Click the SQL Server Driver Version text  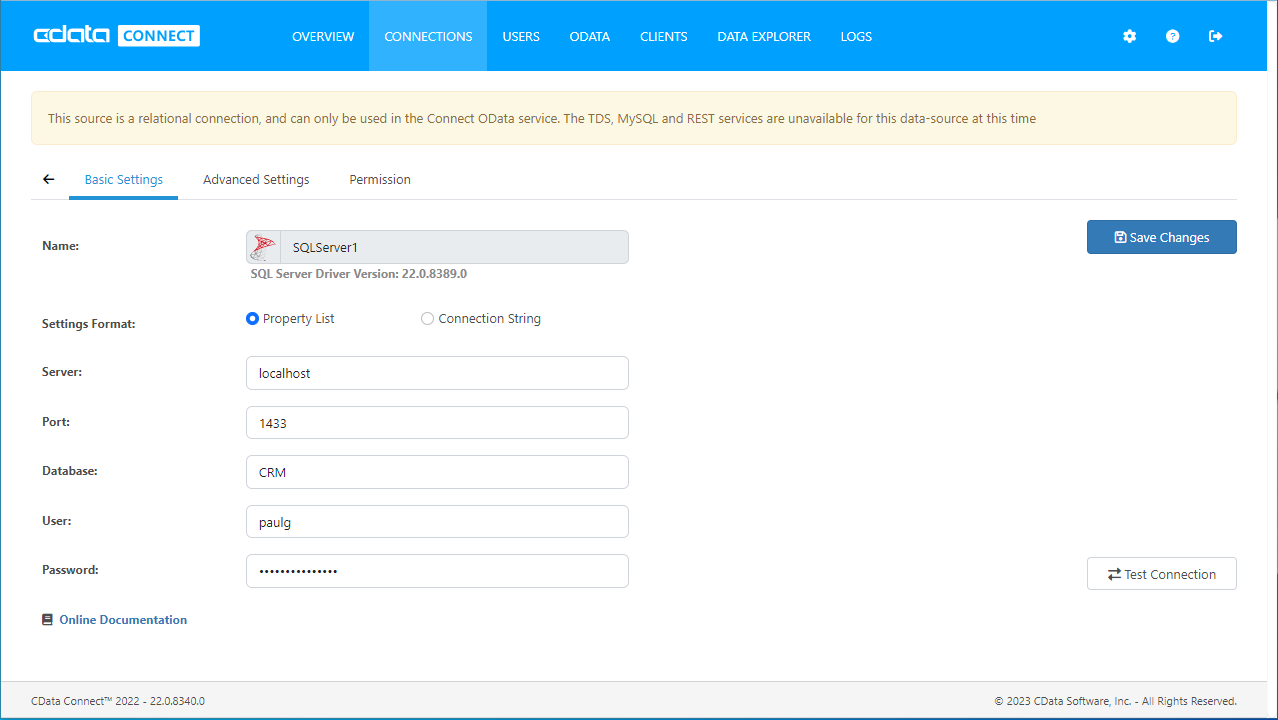pos(358,273)
